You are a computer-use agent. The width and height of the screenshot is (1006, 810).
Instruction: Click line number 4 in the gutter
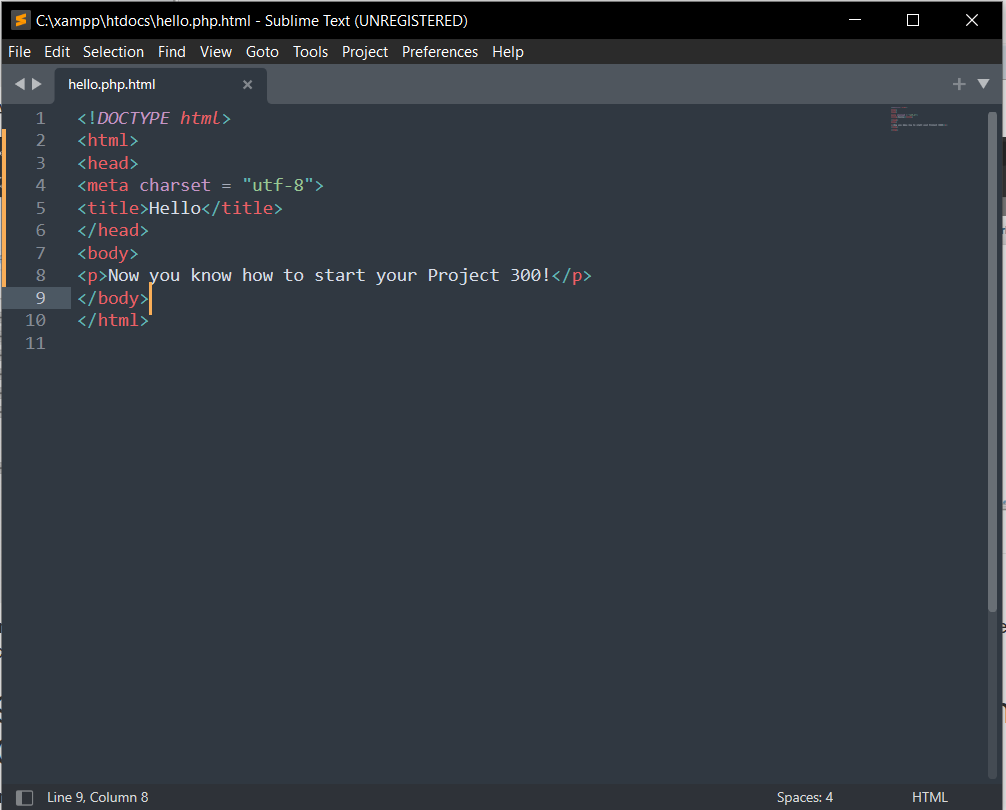coord(40,185)
